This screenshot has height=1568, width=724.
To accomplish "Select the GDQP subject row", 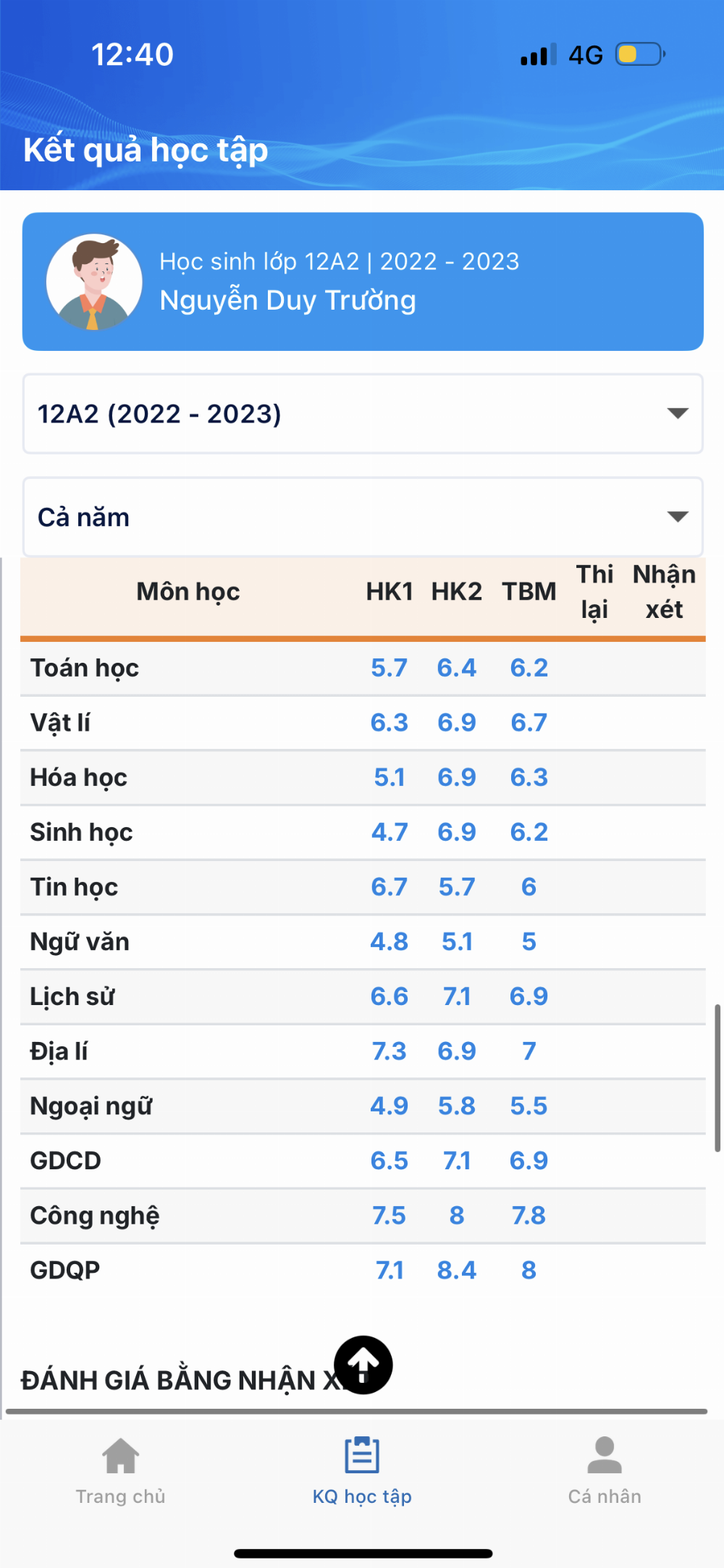I will (363, 1271).
